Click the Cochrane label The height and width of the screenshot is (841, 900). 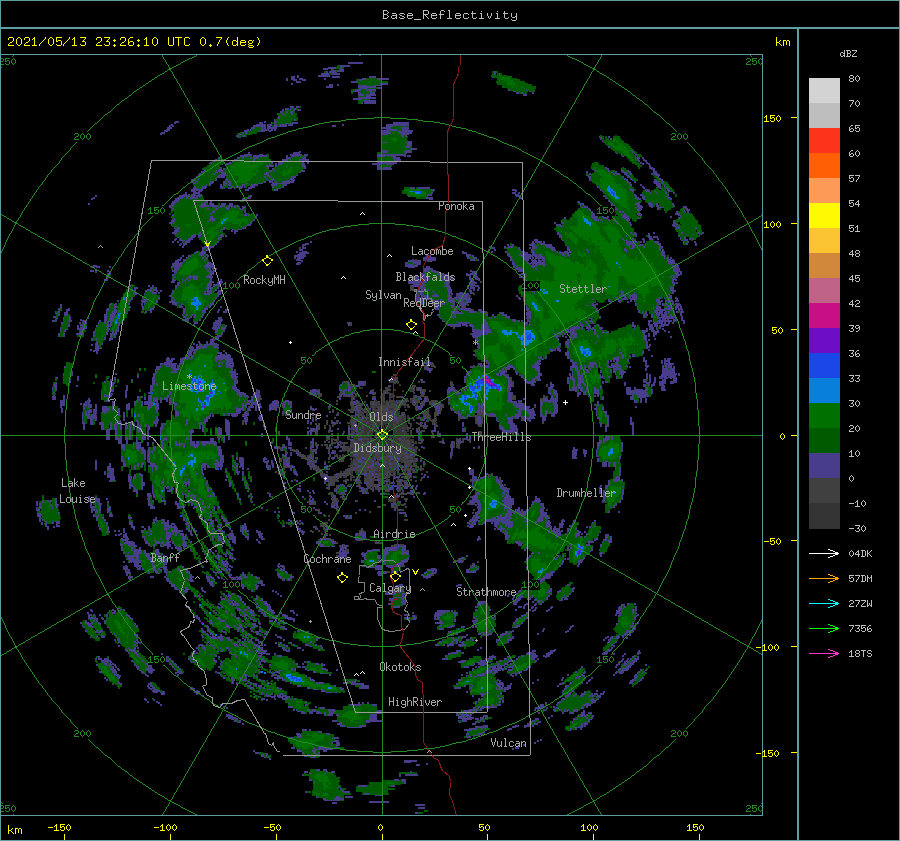tap(327, 559)
